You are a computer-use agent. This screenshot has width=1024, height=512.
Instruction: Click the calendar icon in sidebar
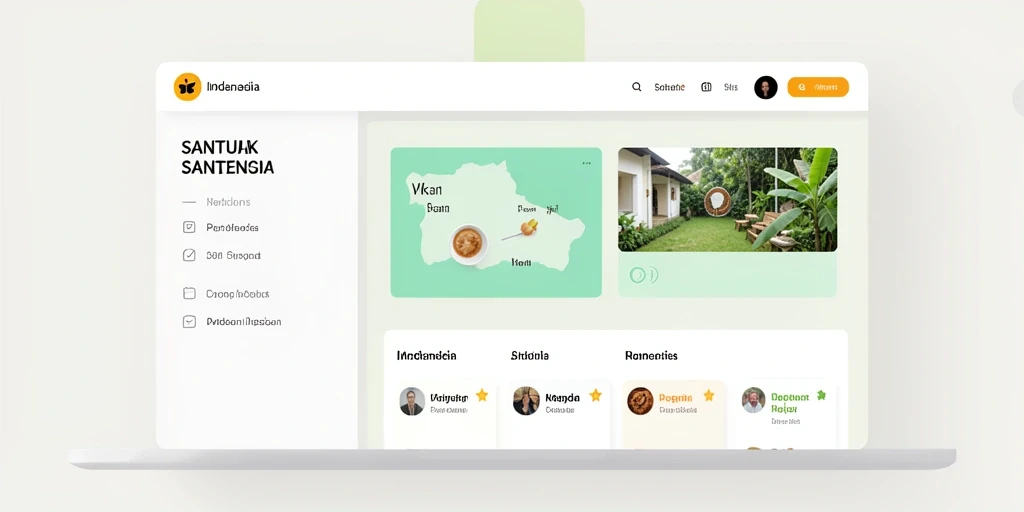(189, 293)
